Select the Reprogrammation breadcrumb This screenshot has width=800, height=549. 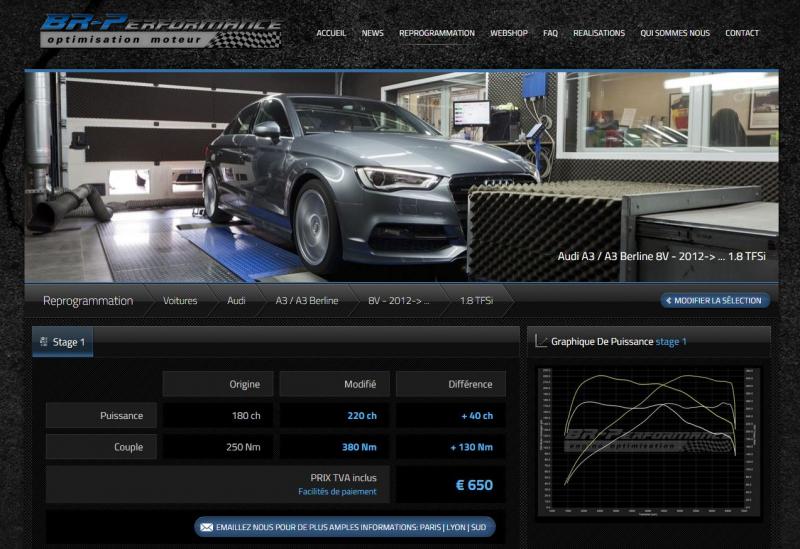[88, 301]
